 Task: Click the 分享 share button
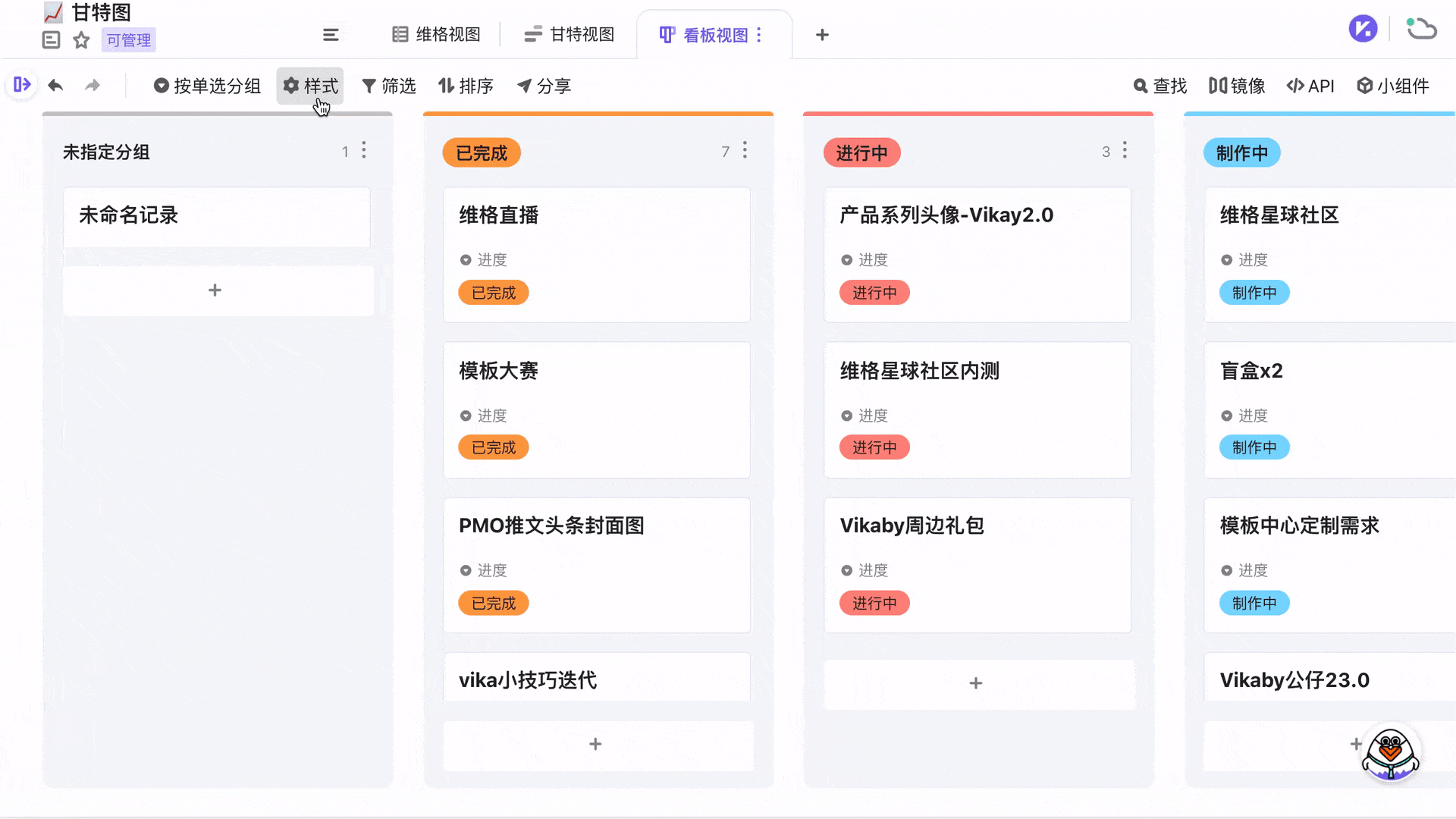tap(544, 86)
